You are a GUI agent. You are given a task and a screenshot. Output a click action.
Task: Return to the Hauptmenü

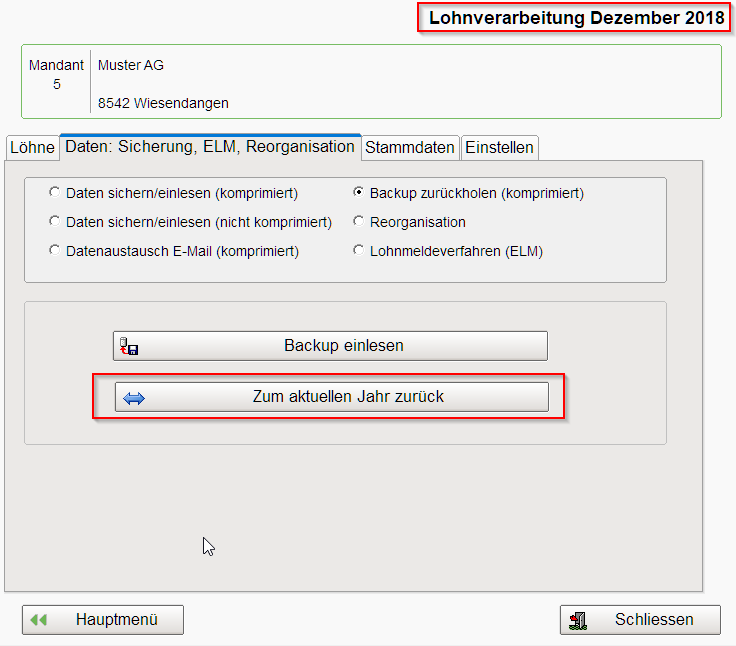tap(103, 620)
